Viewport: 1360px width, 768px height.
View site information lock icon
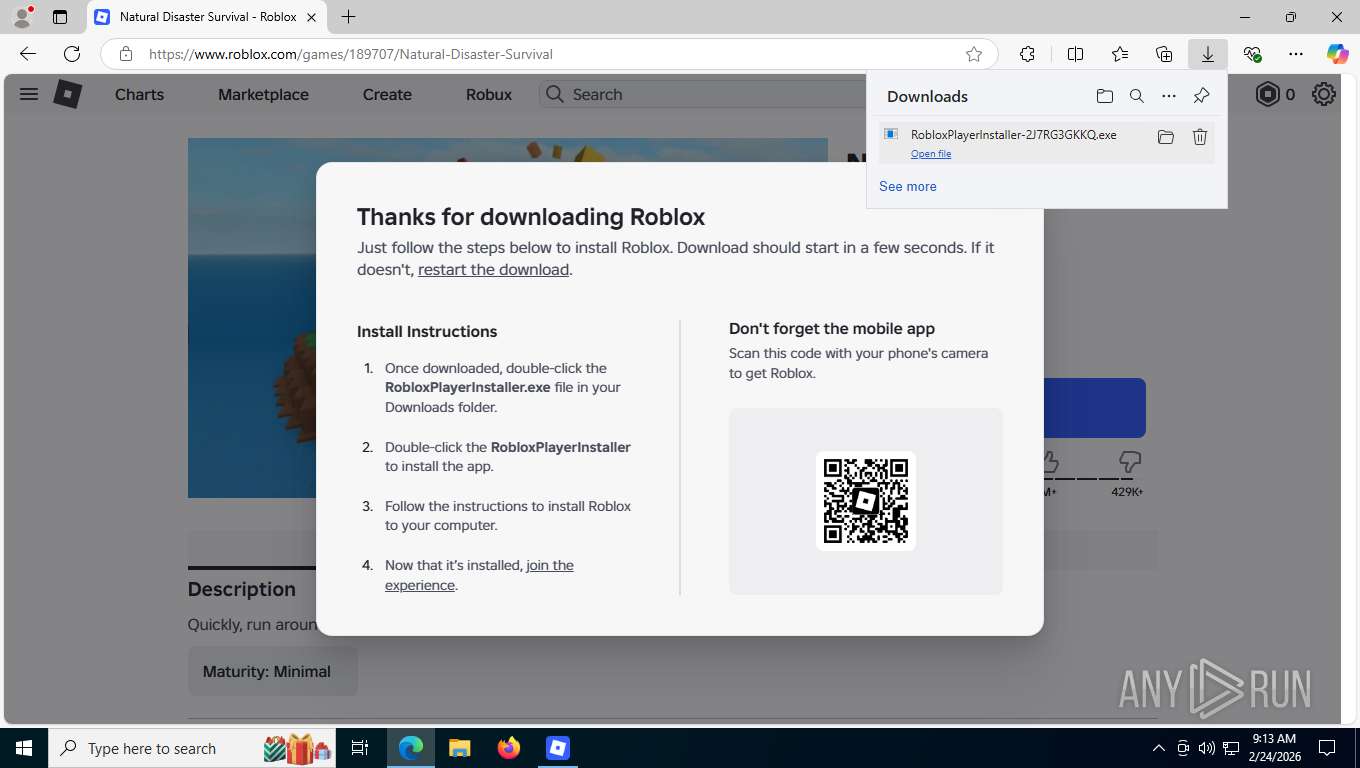coord(125,54)
